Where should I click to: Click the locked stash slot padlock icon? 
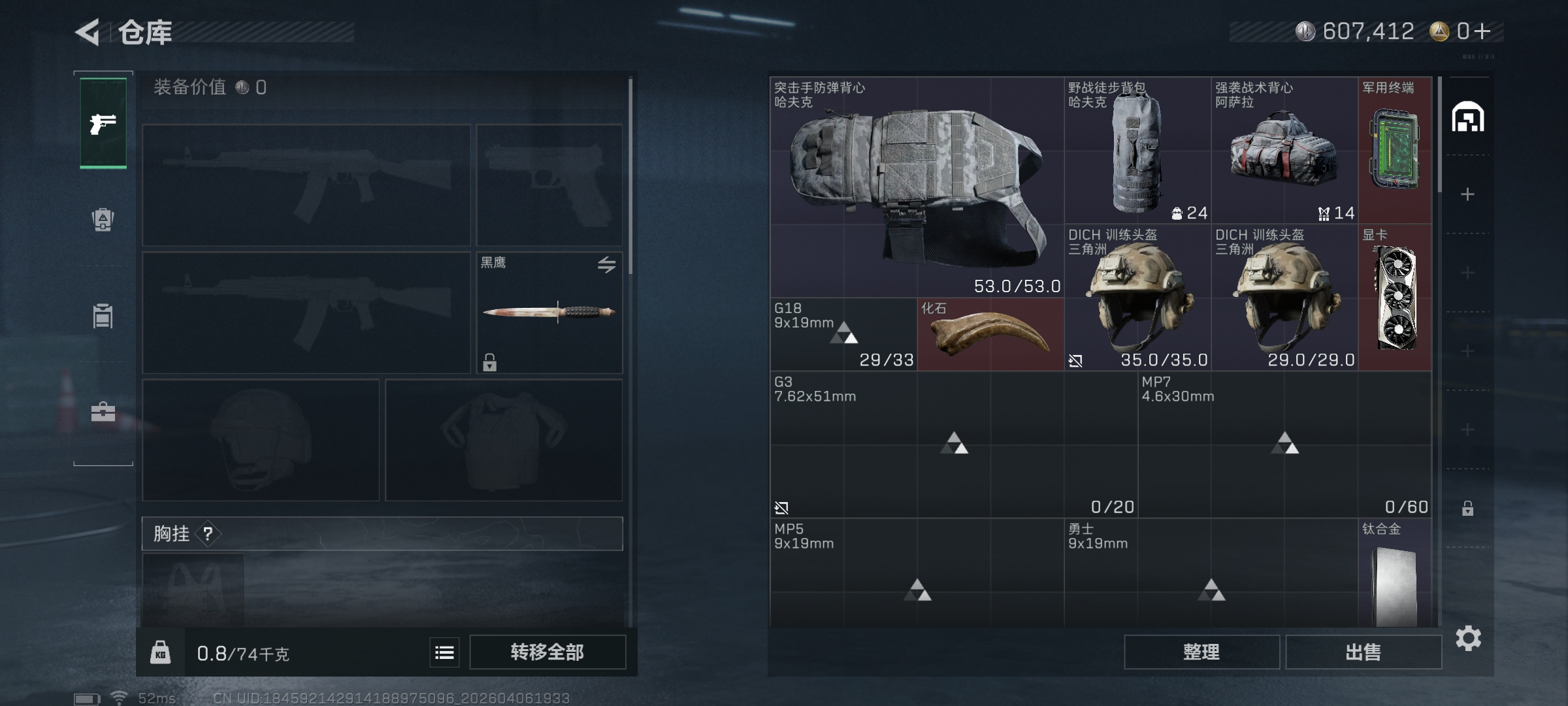click(x=1467, y=508)
